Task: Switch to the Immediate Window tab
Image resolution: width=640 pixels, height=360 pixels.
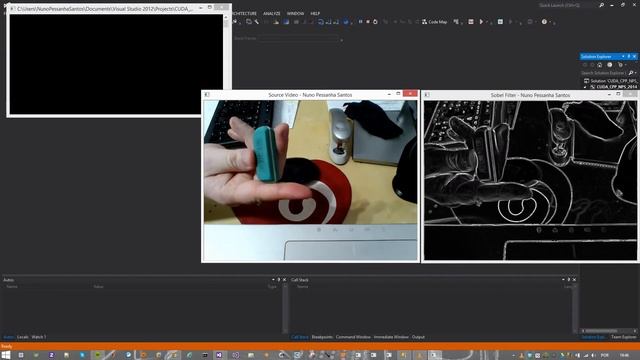Action: 391,337
